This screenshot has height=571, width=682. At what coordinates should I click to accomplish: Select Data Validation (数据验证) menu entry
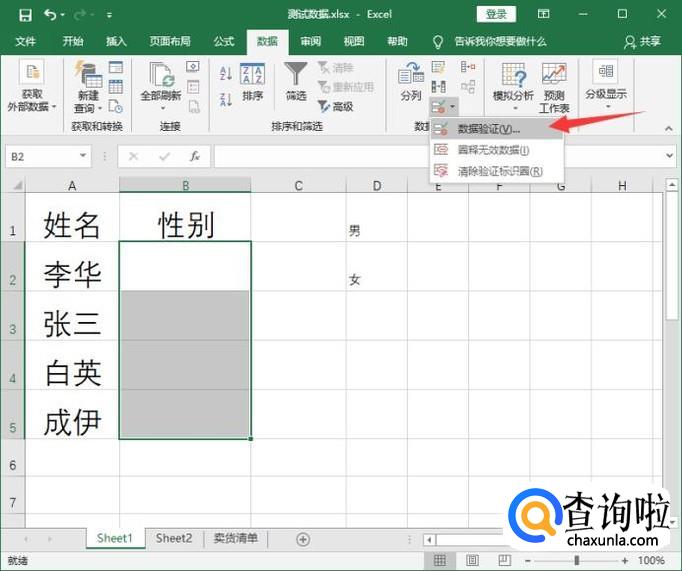(x=488, y=129)
